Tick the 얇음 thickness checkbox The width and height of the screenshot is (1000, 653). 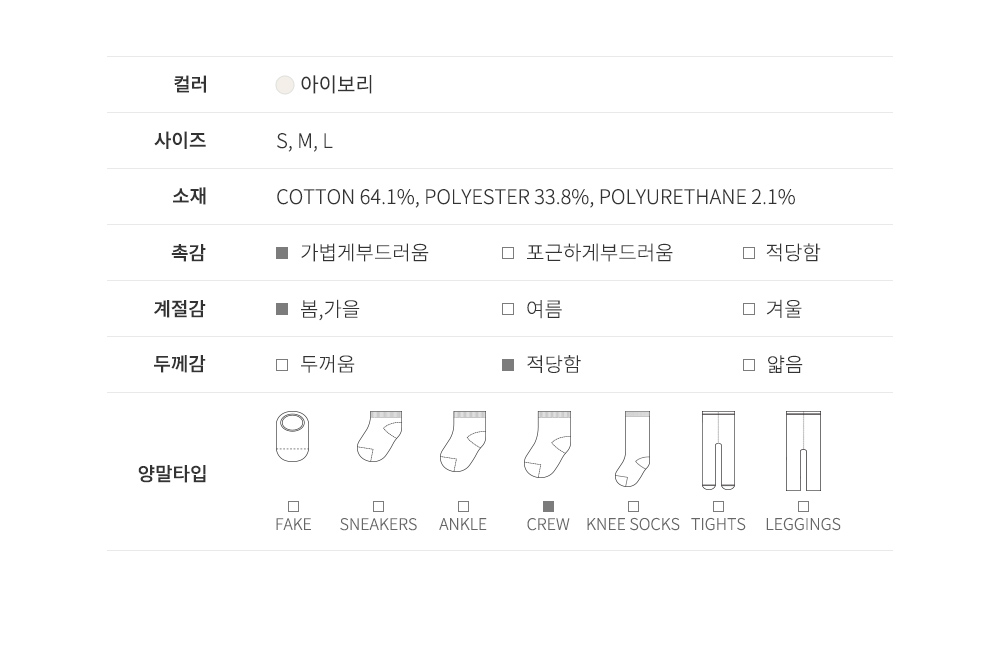pos(749,365)
